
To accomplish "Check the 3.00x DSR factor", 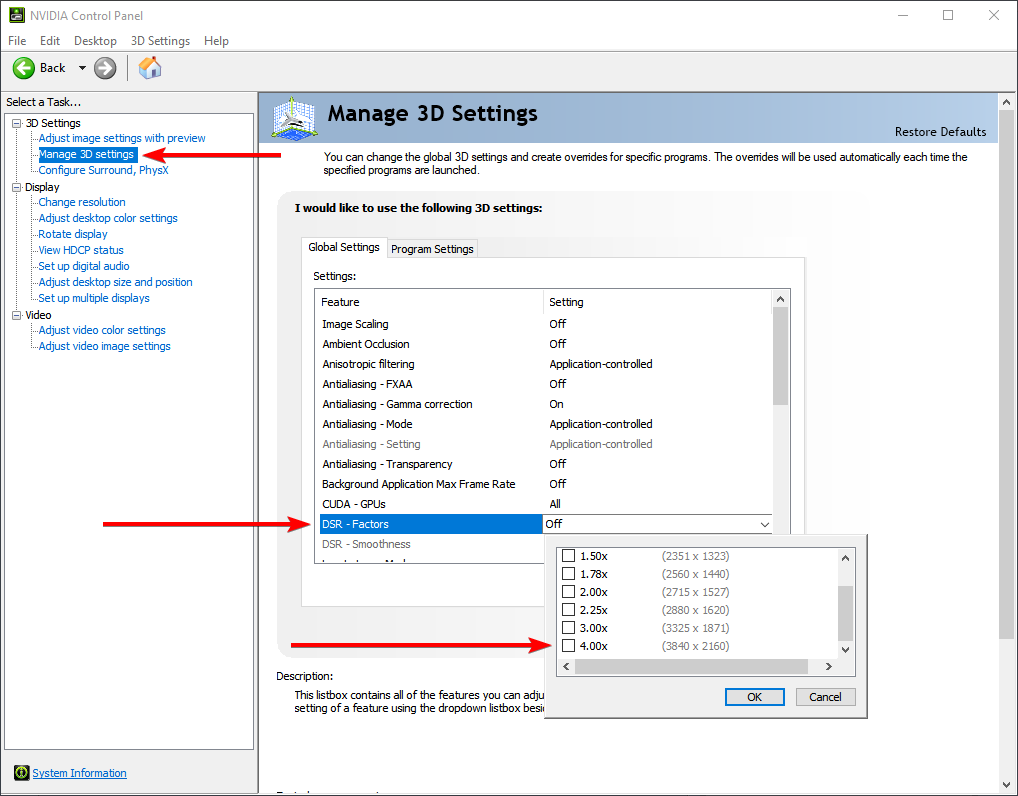I will tap(568, 628).
